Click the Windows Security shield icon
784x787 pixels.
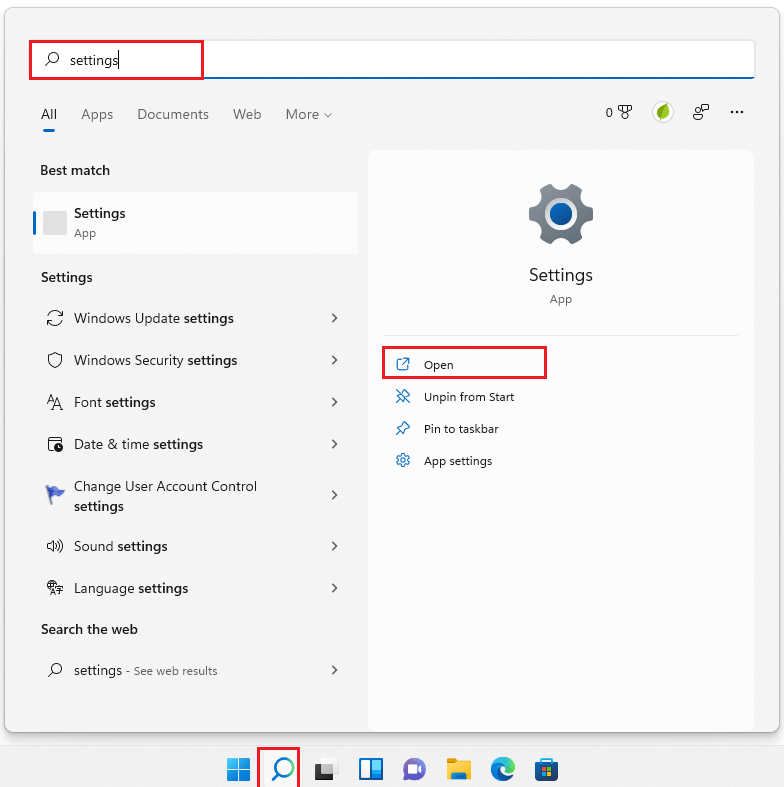point(55,360)
